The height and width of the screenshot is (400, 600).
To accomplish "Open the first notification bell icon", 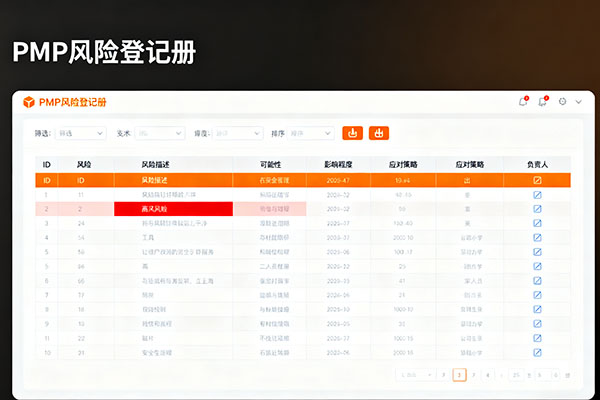I will click(523, 101).
